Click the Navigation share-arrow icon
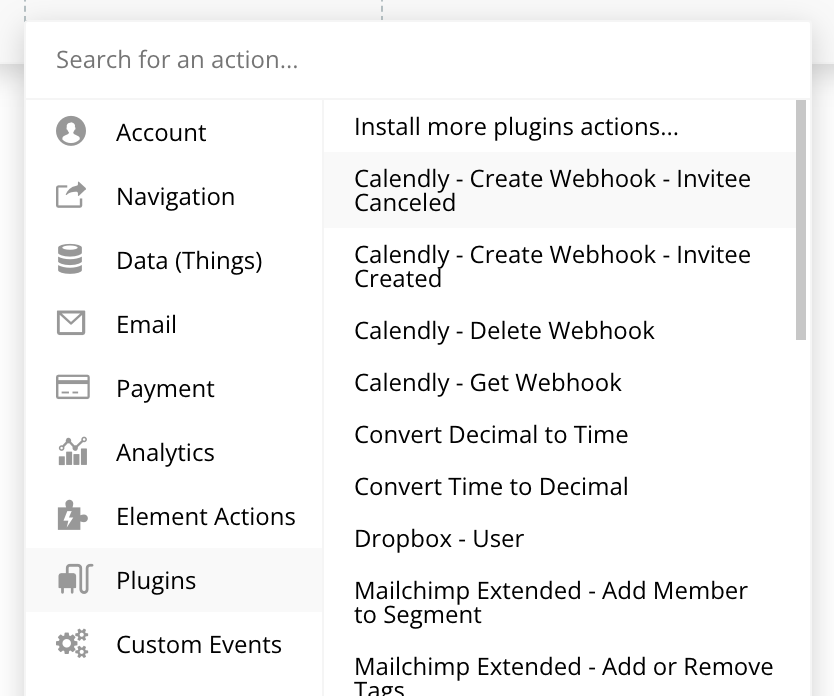This screenshot has width=834, height=696. point(71,195)
